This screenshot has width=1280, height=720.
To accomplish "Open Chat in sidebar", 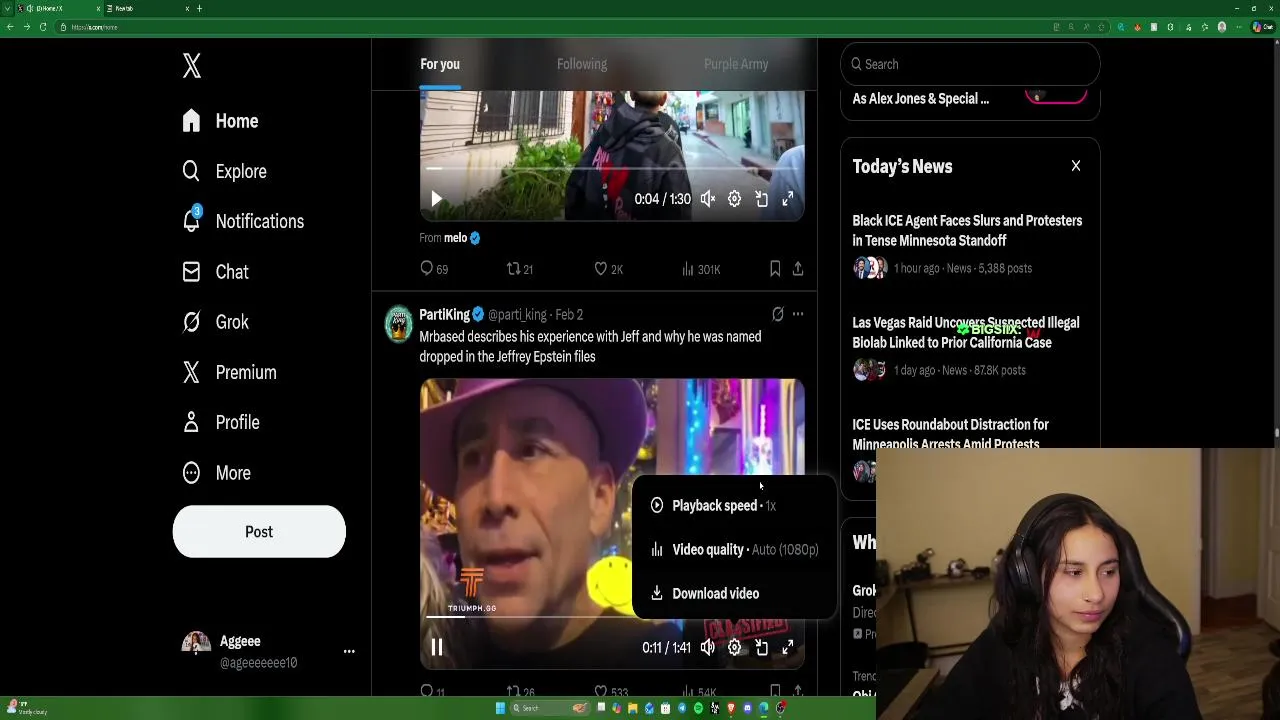I will (x=215, y=272).
